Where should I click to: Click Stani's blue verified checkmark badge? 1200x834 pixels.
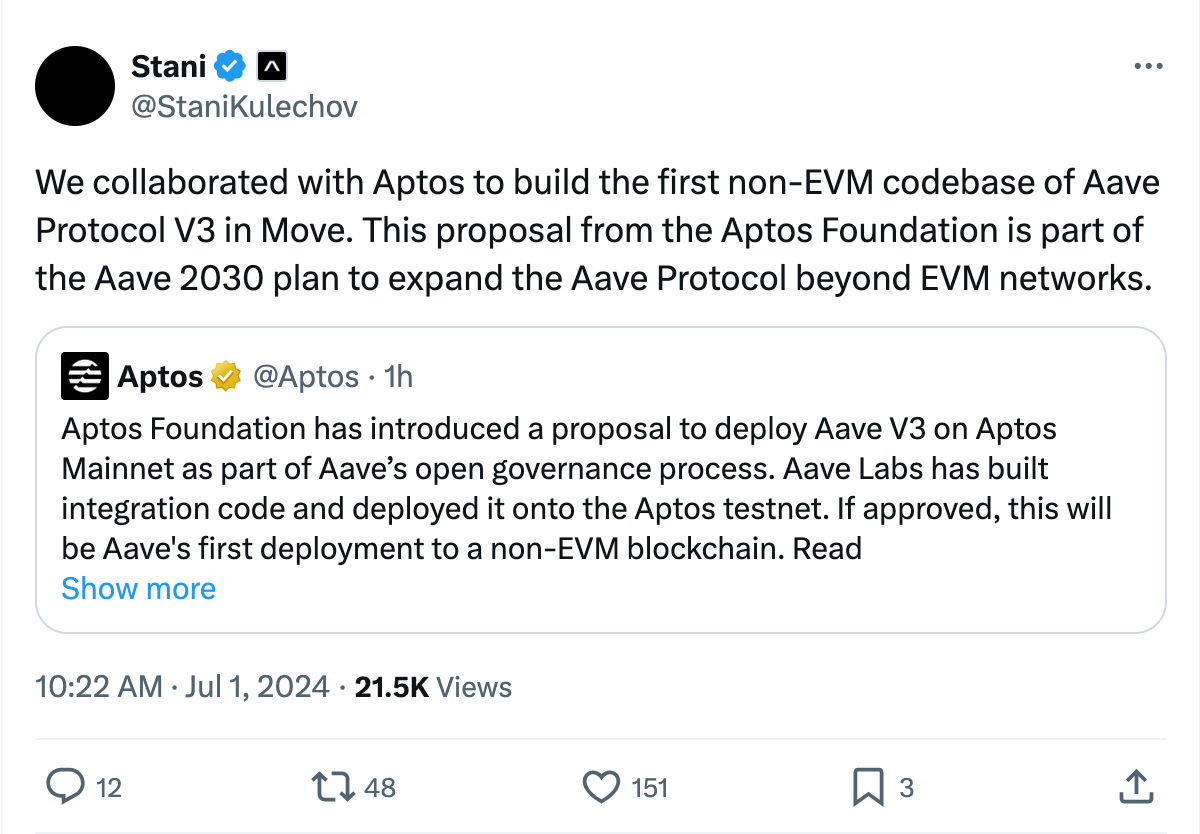click(232, 67)
